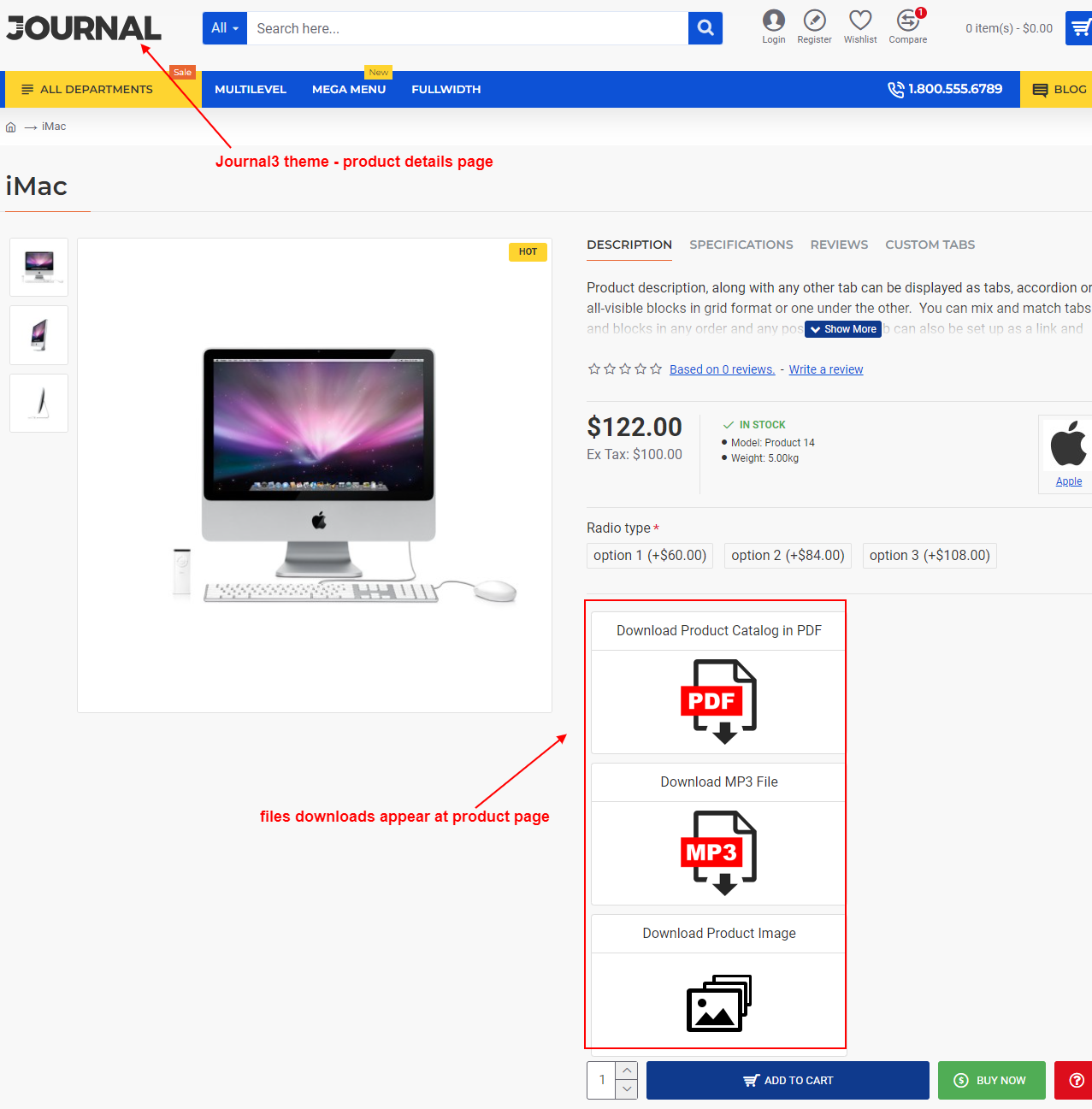Click the phone icon beside 1.800.555.6789

895,89
